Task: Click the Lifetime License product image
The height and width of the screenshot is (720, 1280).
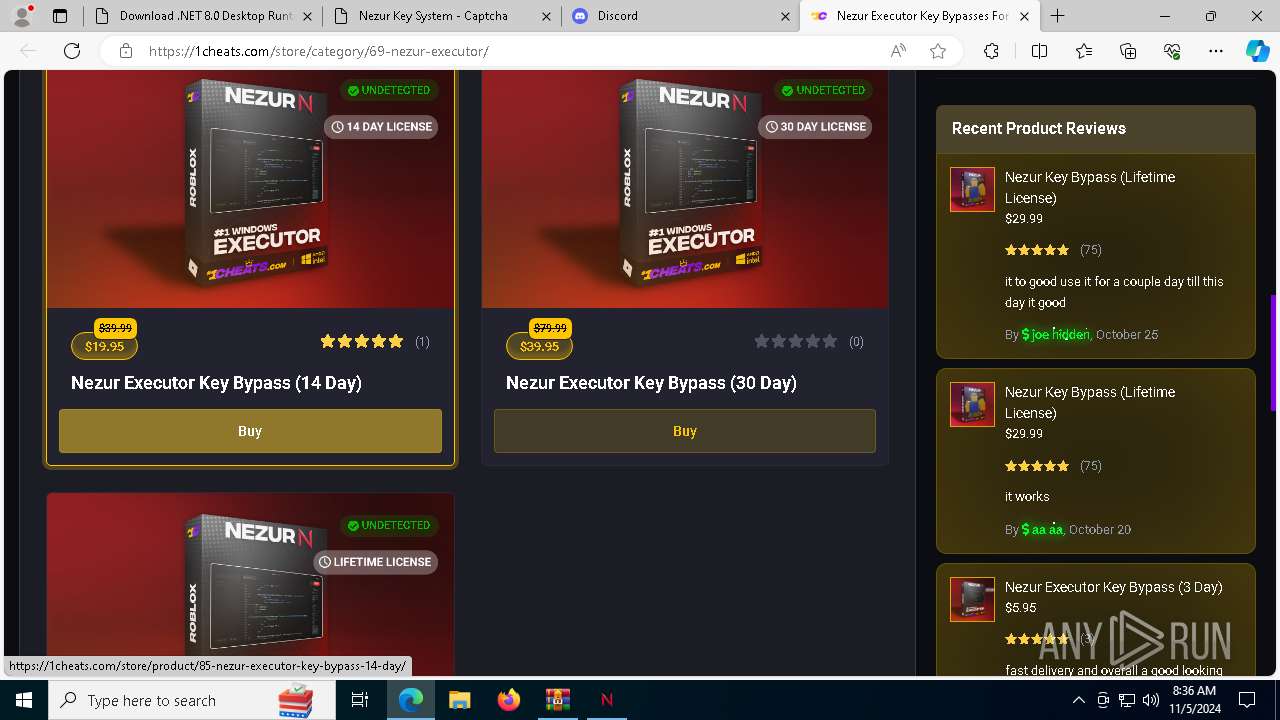Action: 250,585
